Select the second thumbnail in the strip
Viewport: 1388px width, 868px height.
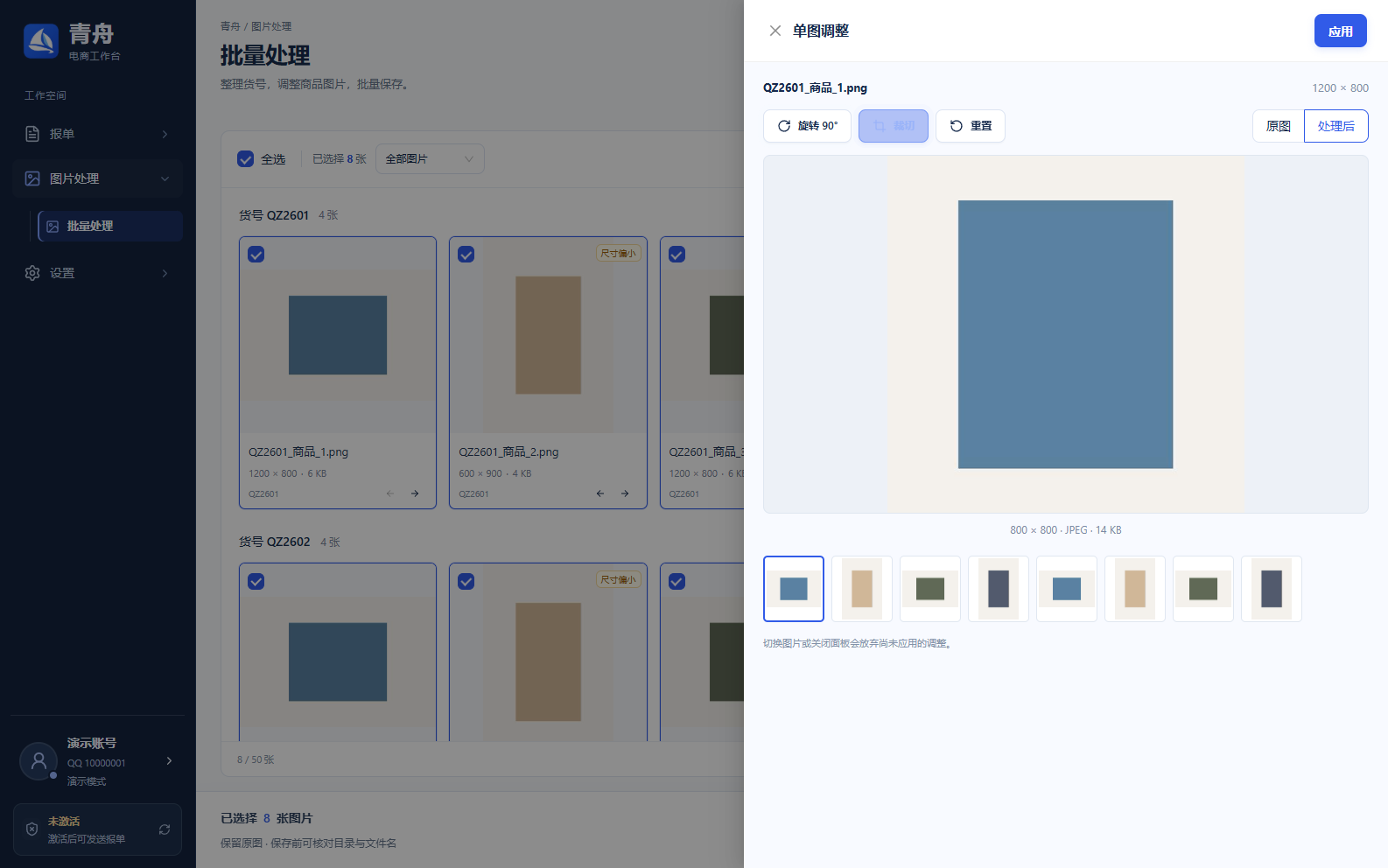point(862,589)
